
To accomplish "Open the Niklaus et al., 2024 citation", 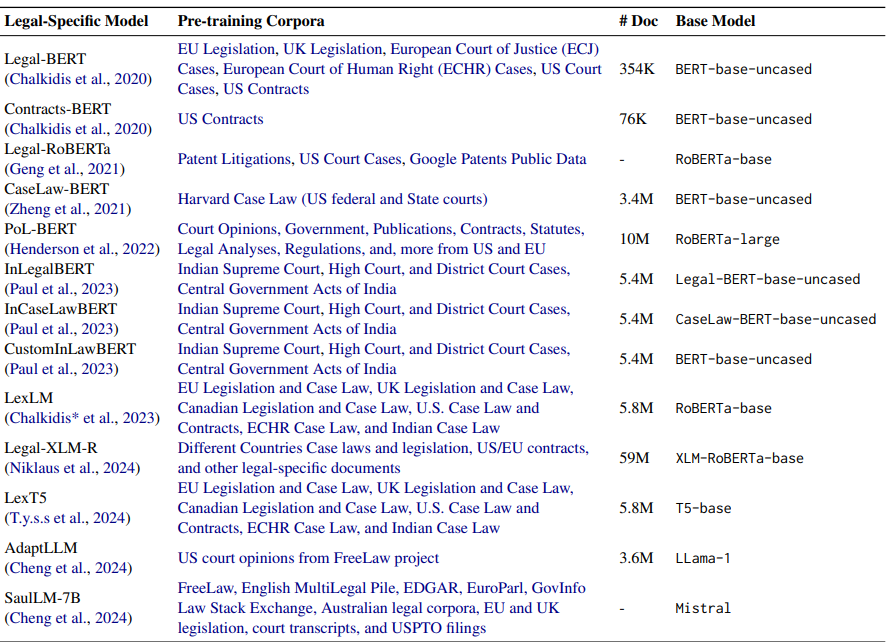I will 73,468.
